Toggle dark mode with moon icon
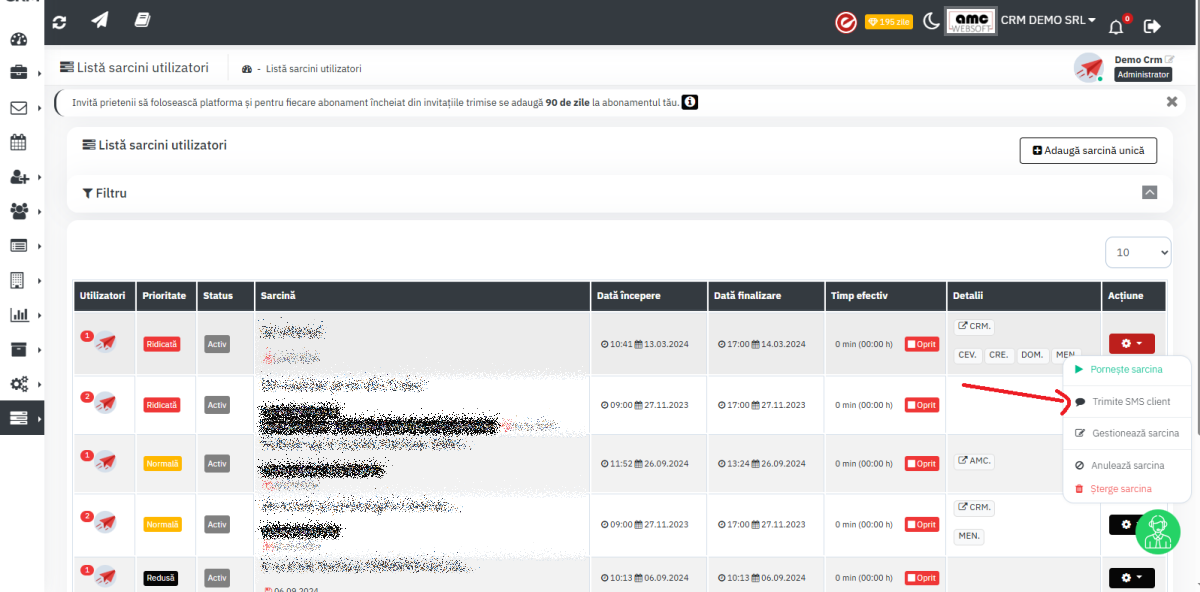Image resolution: width=1200 pixels, height=592 pixels. pyautogui.click(x=930, y=22)
